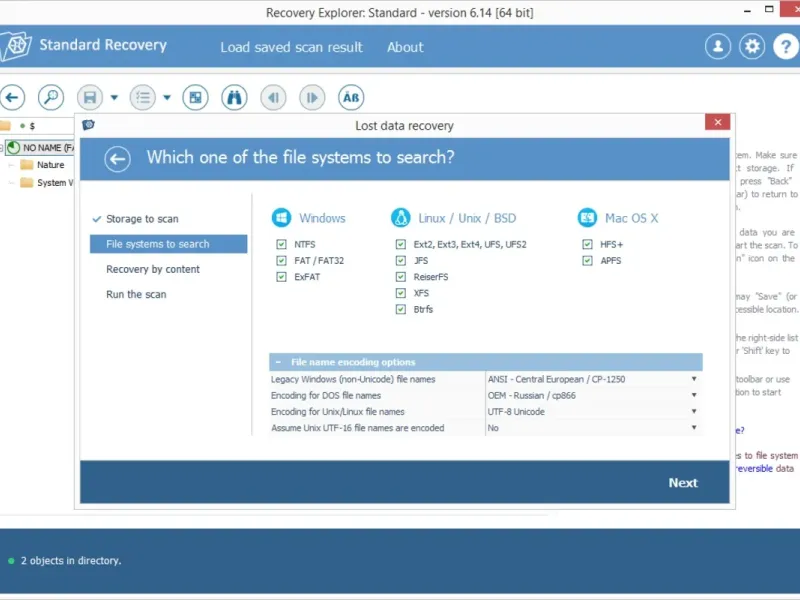Open the binoculars find tool
The height and width of the screenshot is (600, 800).
234,97
